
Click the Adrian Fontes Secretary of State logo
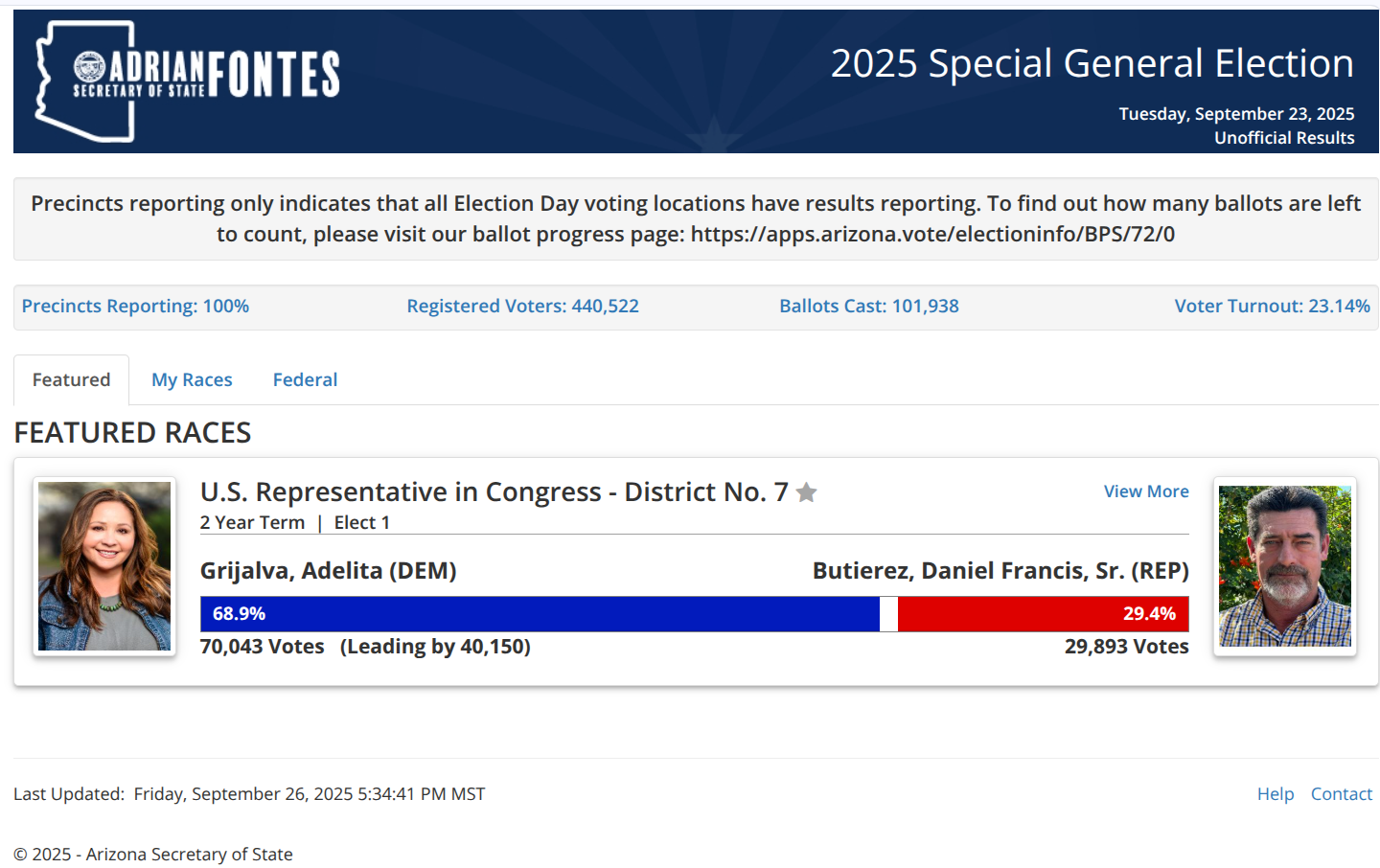click(x=188, y=80)
